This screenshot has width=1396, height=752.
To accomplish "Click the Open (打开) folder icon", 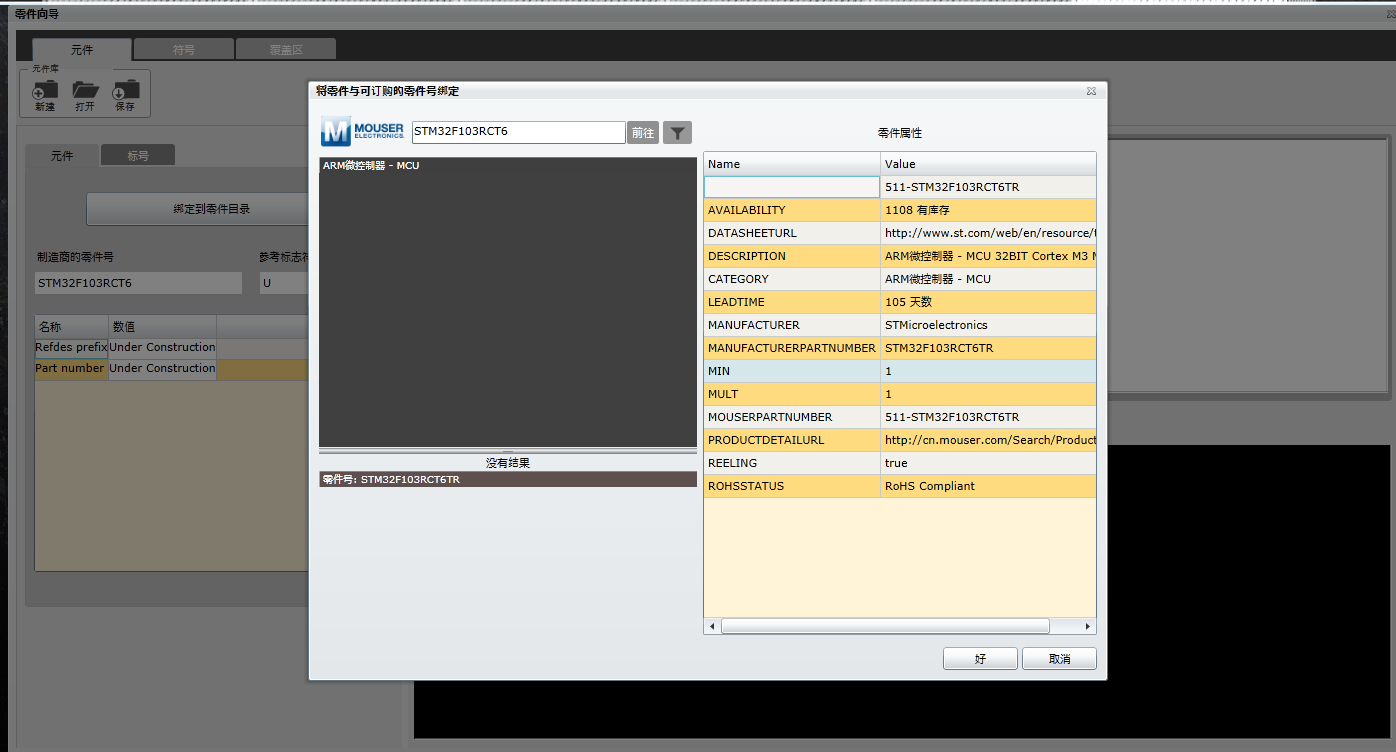I will [x=85, y=90].
